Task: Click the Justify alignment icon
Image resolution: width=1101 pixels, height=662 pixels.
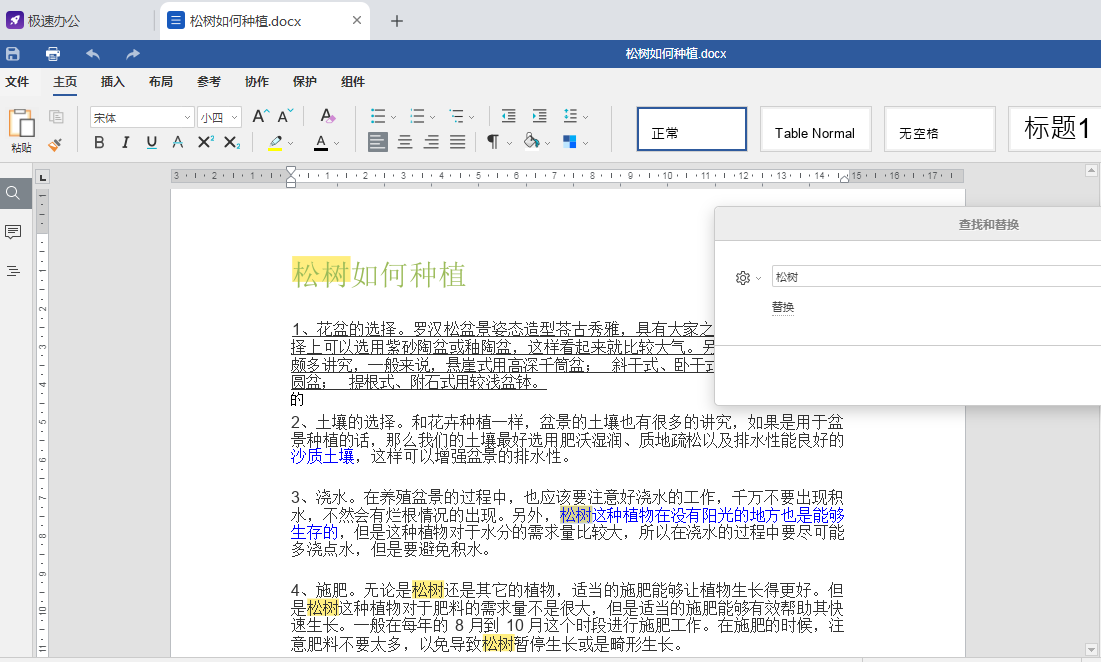Action: (x=458, y=143)
